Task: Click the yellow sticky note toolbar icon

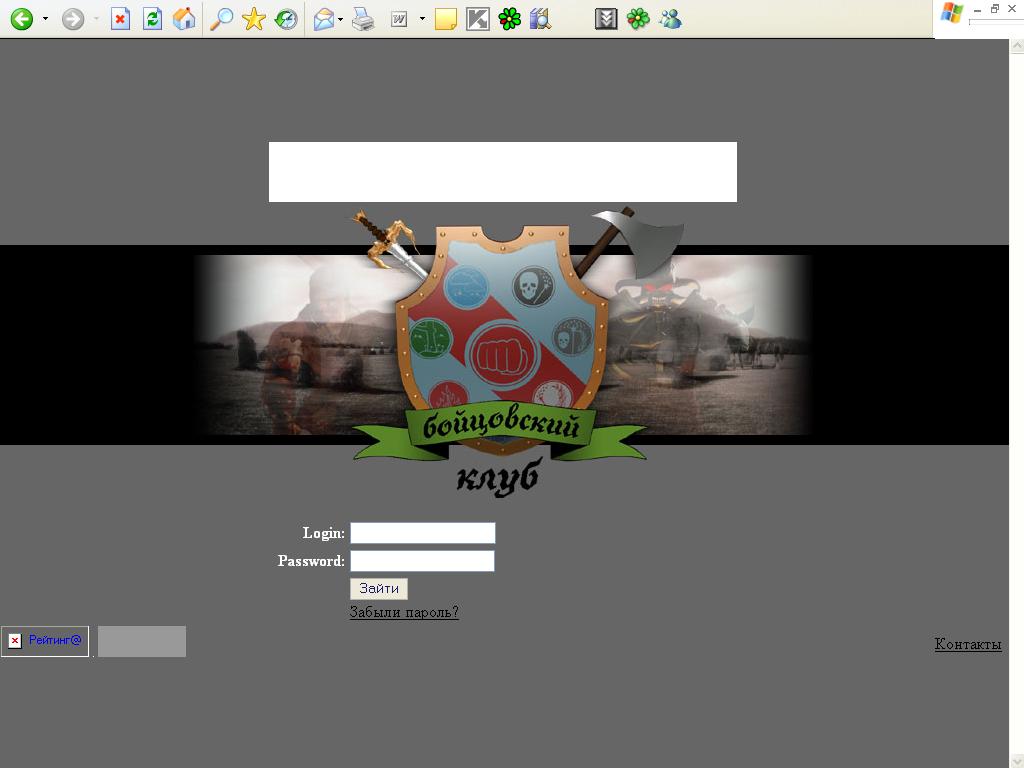Action: (445, 19)
